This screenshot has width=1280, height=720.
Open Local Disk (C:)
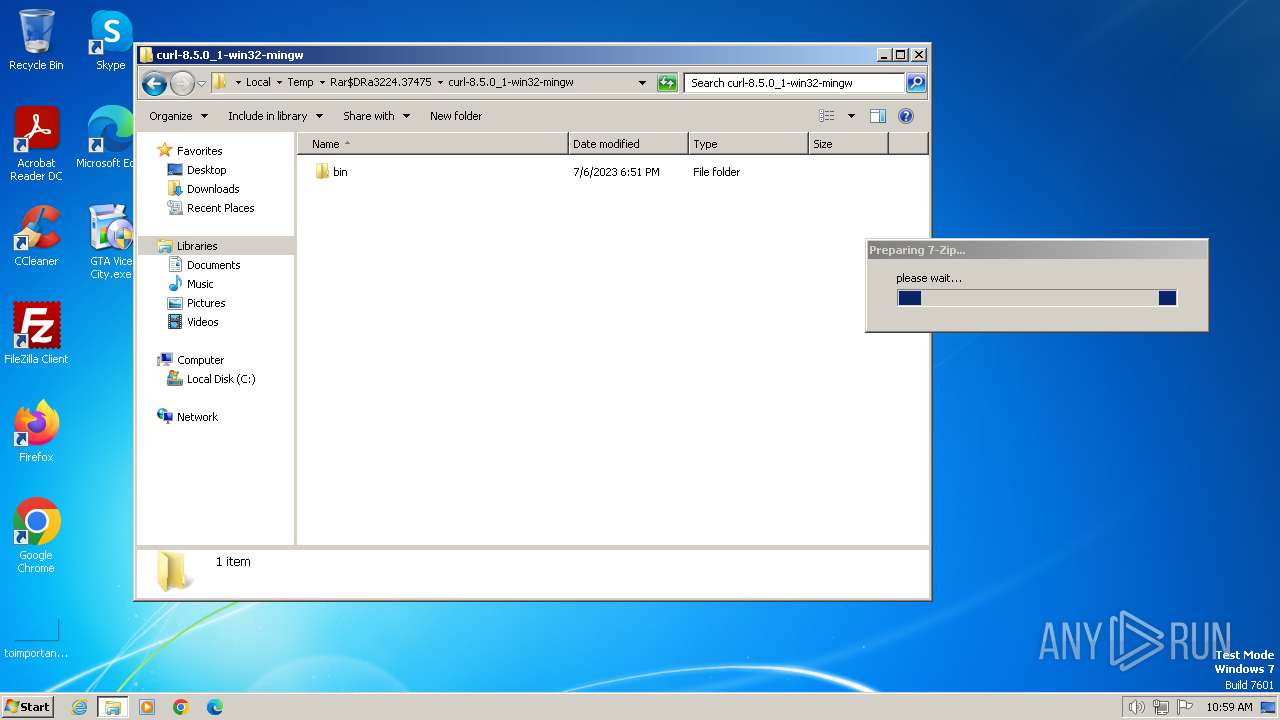click(x=220, y=379)
